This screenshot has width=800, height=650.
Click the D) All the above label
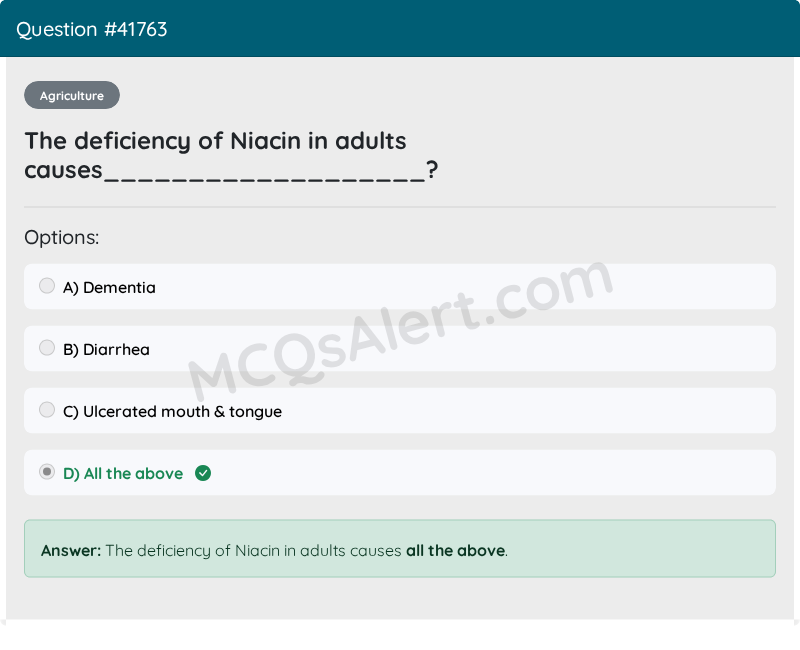123,473
